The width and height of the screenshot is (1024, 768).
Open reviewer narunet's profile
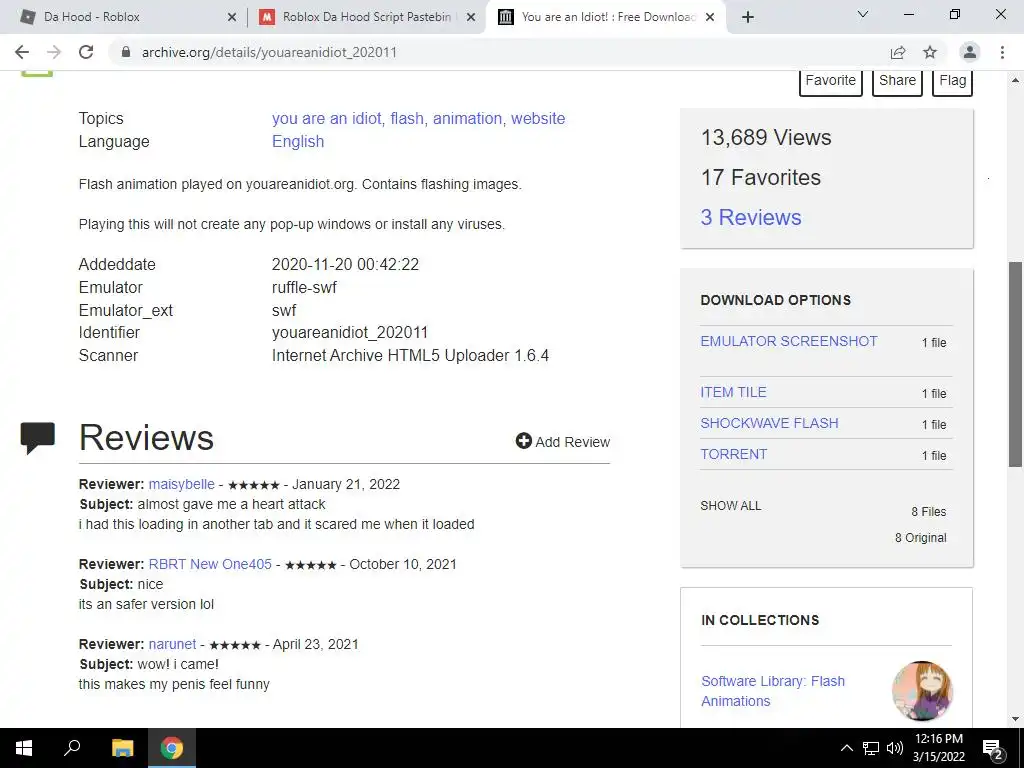click(172, 644)
